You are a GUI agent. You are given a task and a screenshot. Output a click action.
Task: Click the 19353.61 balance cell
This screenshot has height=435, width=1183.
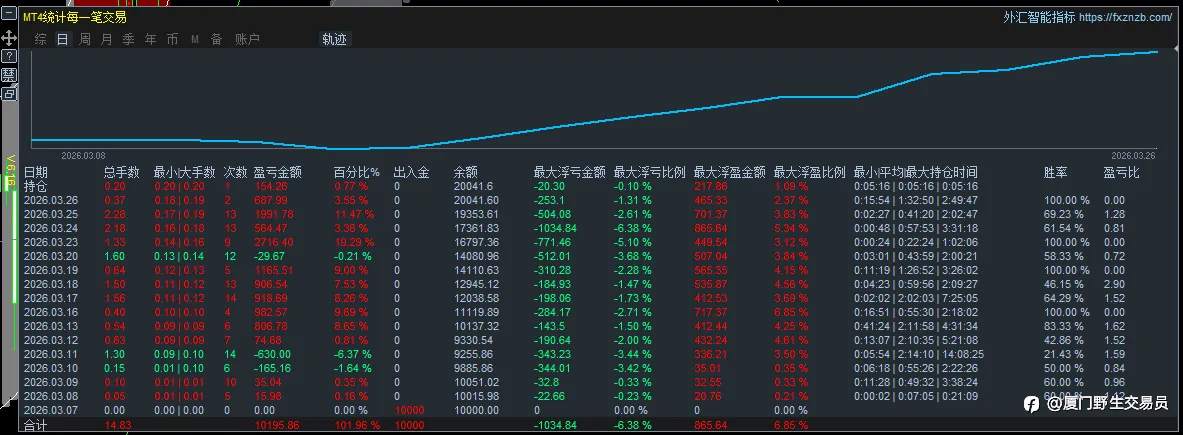click(476, 214)
